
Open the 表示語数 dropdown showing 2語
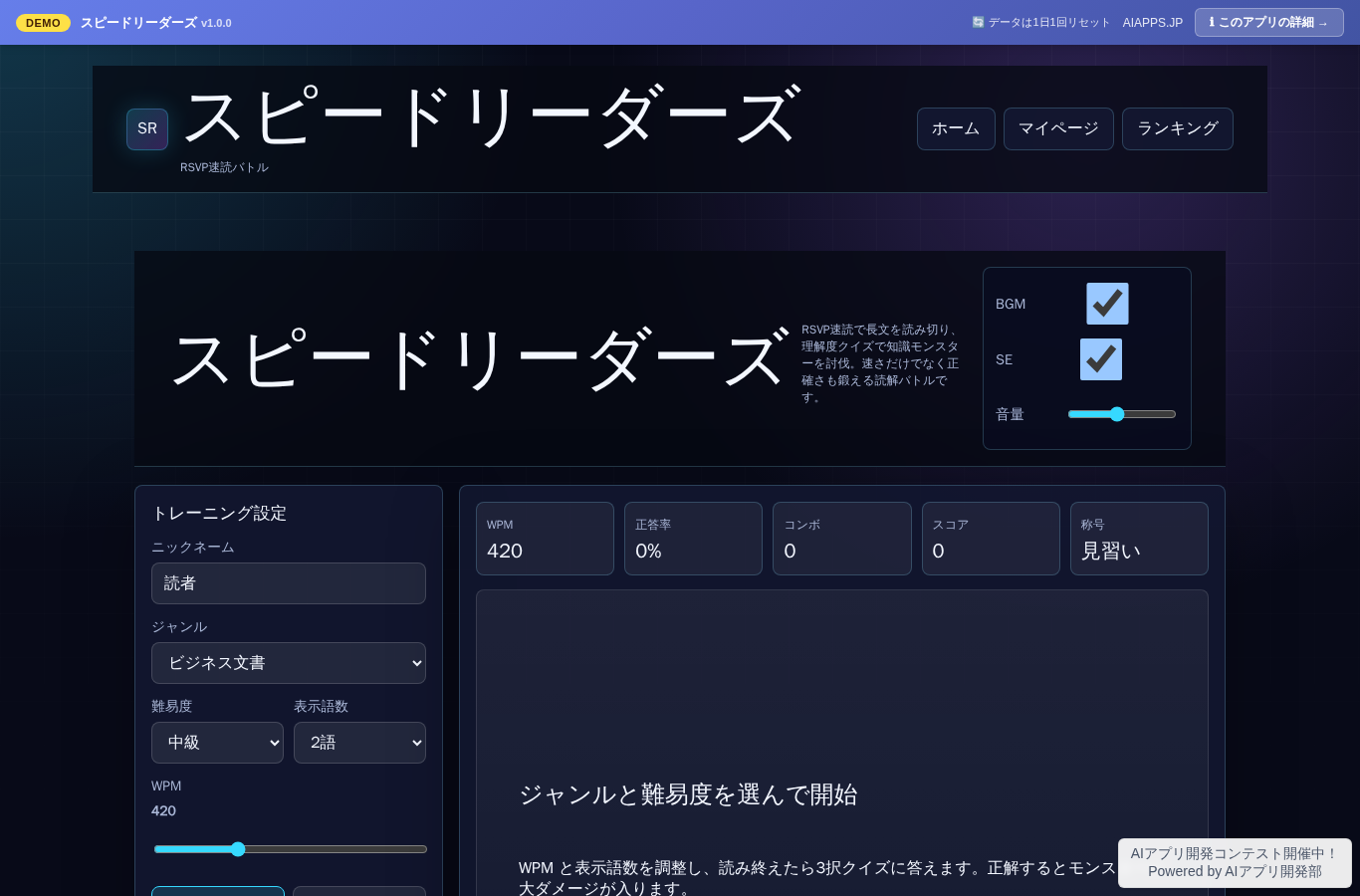click(x=359, y=743)
